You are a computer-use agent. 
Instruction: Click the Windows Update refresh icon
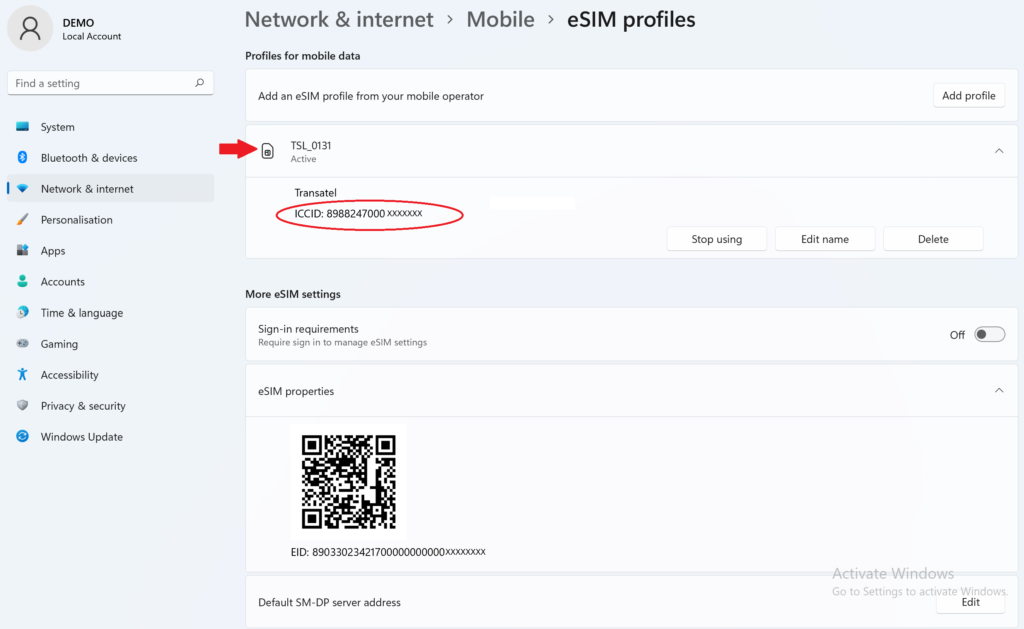tap(22, 436)
